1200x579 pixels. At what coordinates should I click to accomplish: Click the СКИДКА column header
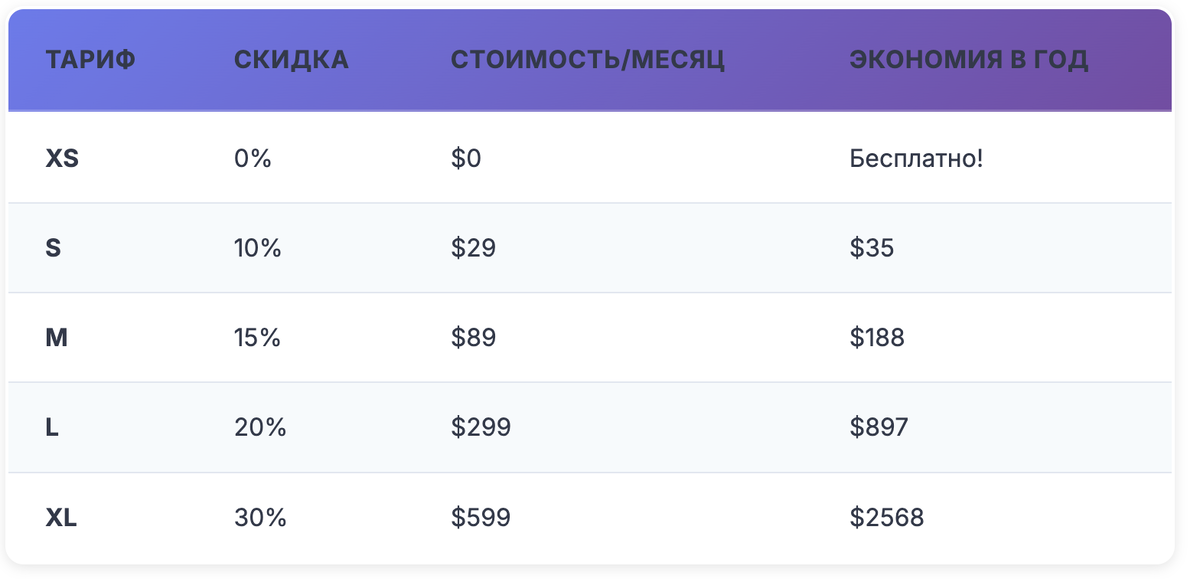point(291,60)
